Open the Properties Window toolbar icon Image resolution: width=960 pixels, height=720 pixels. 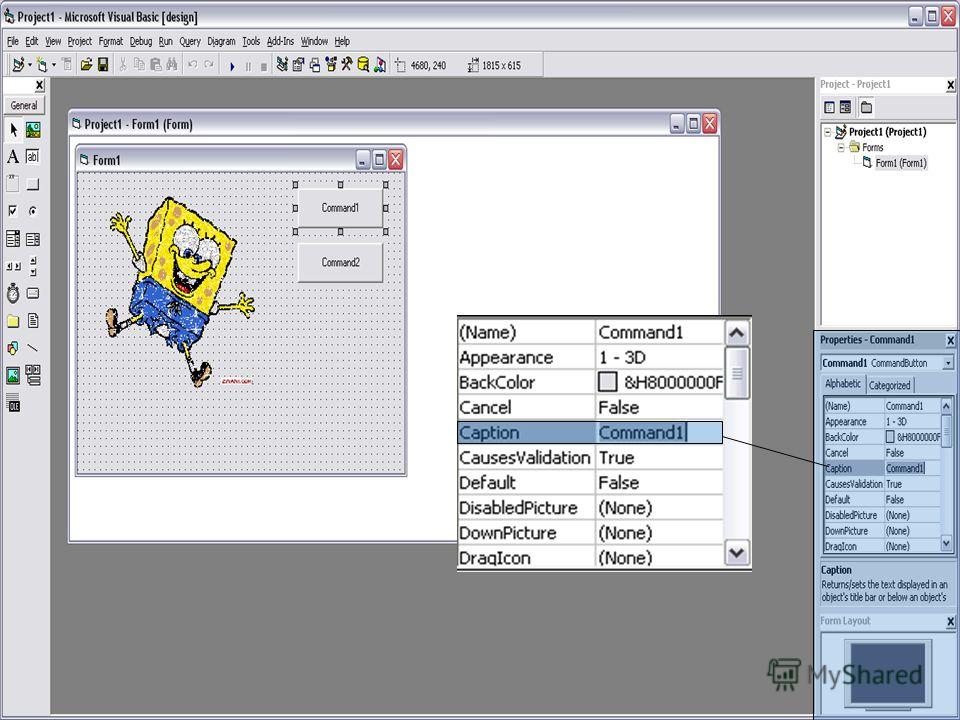click(x=298, y=64)
